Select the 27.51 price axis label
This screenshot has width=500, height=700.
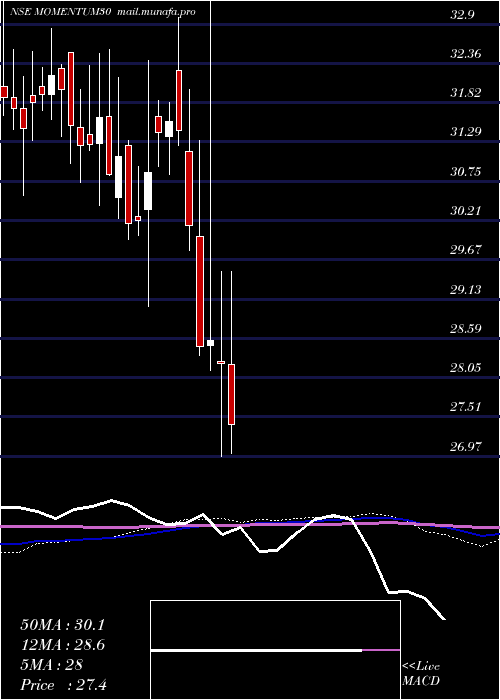click(466, 406)
